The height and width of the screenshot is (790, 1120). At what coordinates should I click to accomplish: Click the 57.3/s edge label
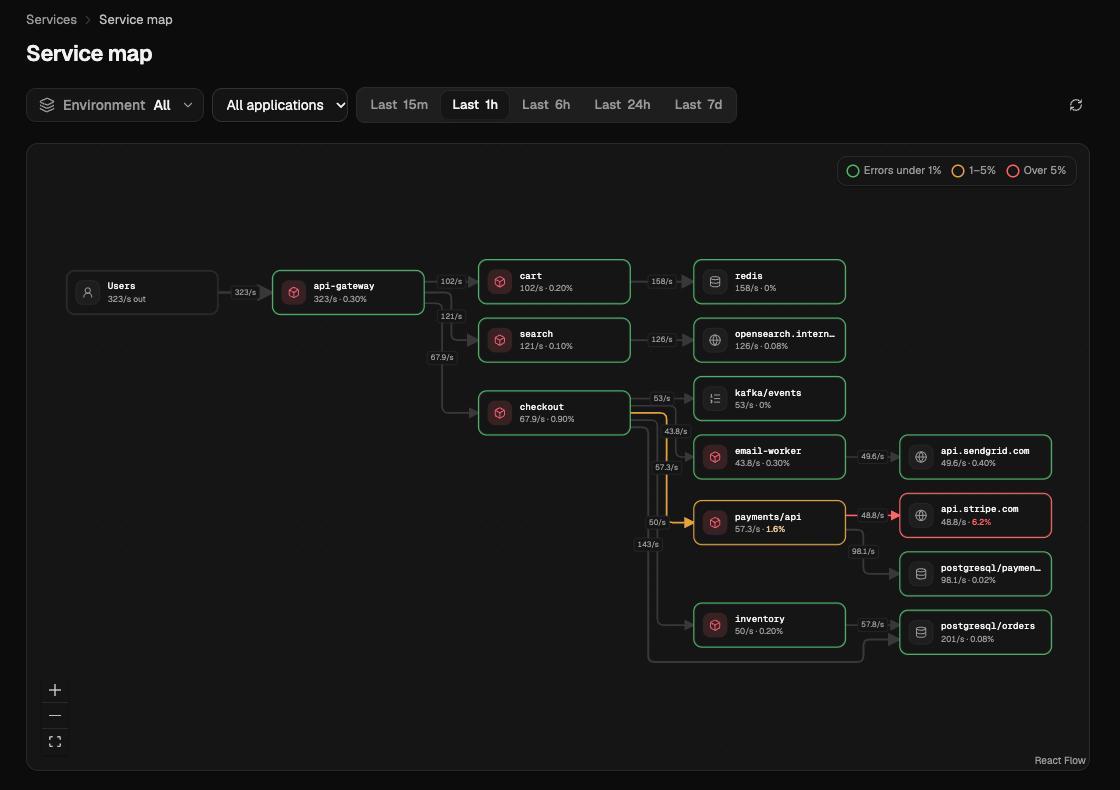666,467
